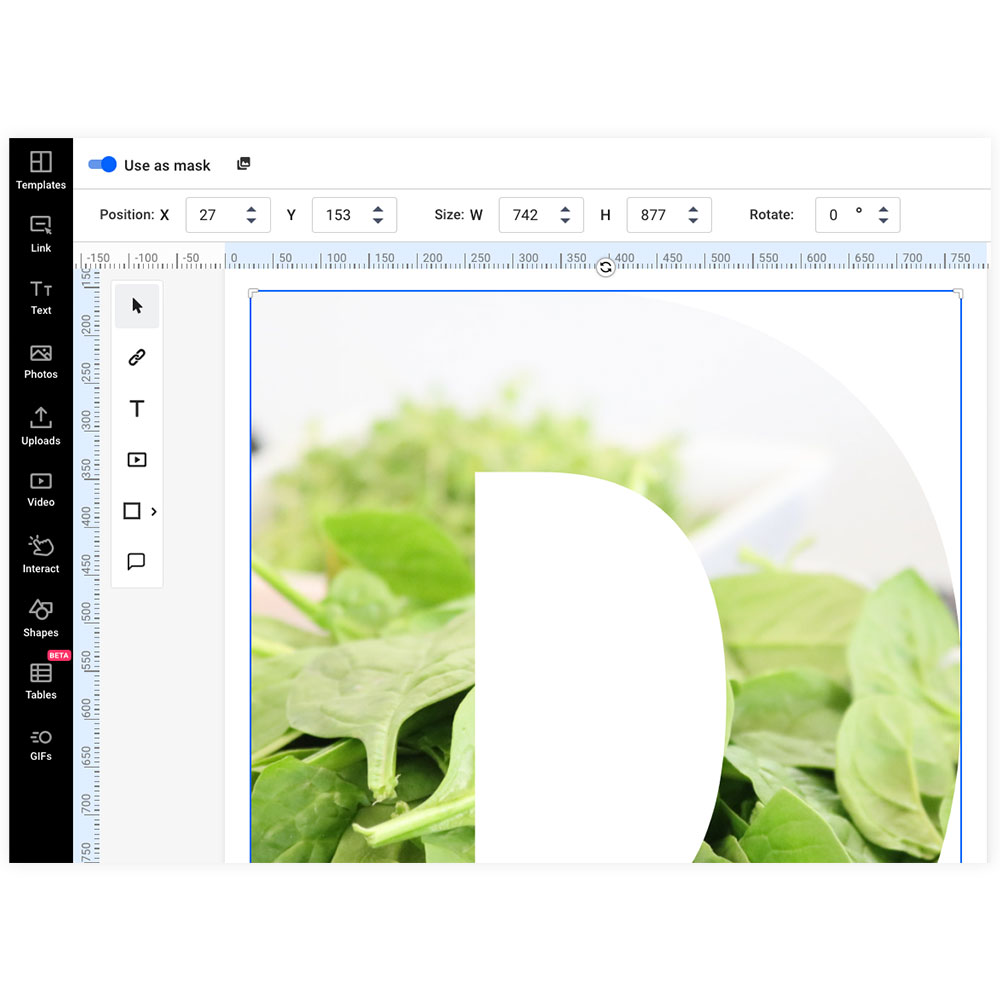Click the hyperlink tool in canvas toolbar

pos(136,357)
